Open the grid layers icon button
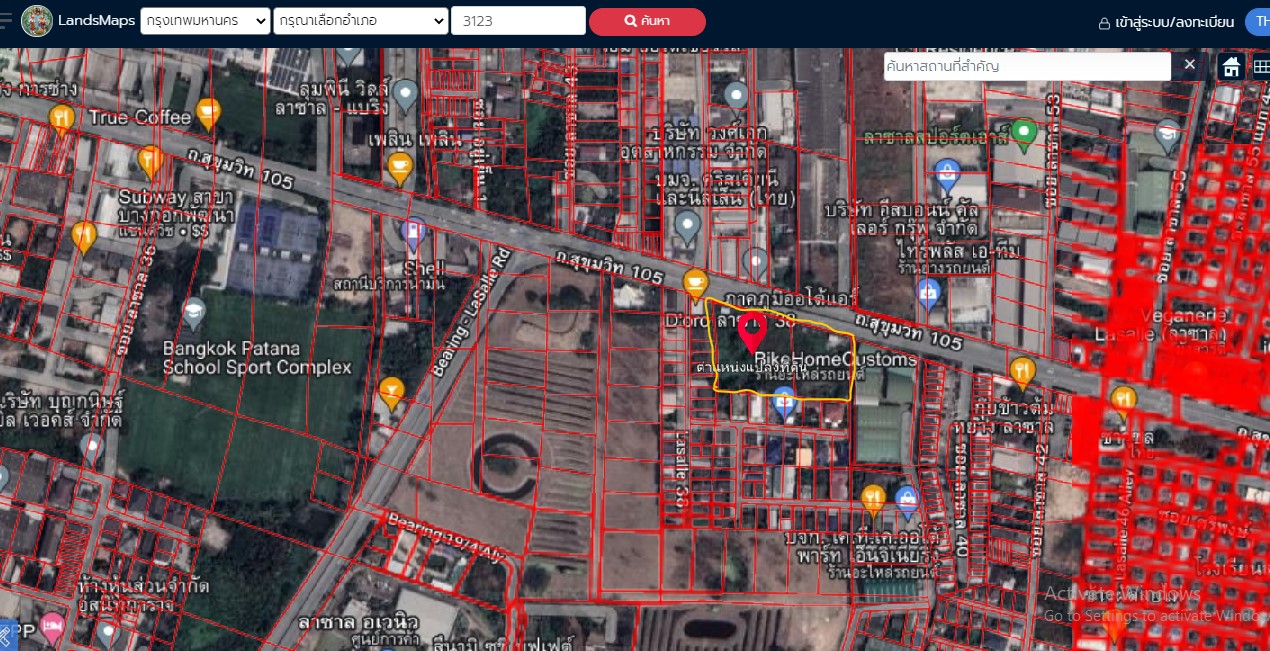1270x651 pixels. click(1260, 66)
